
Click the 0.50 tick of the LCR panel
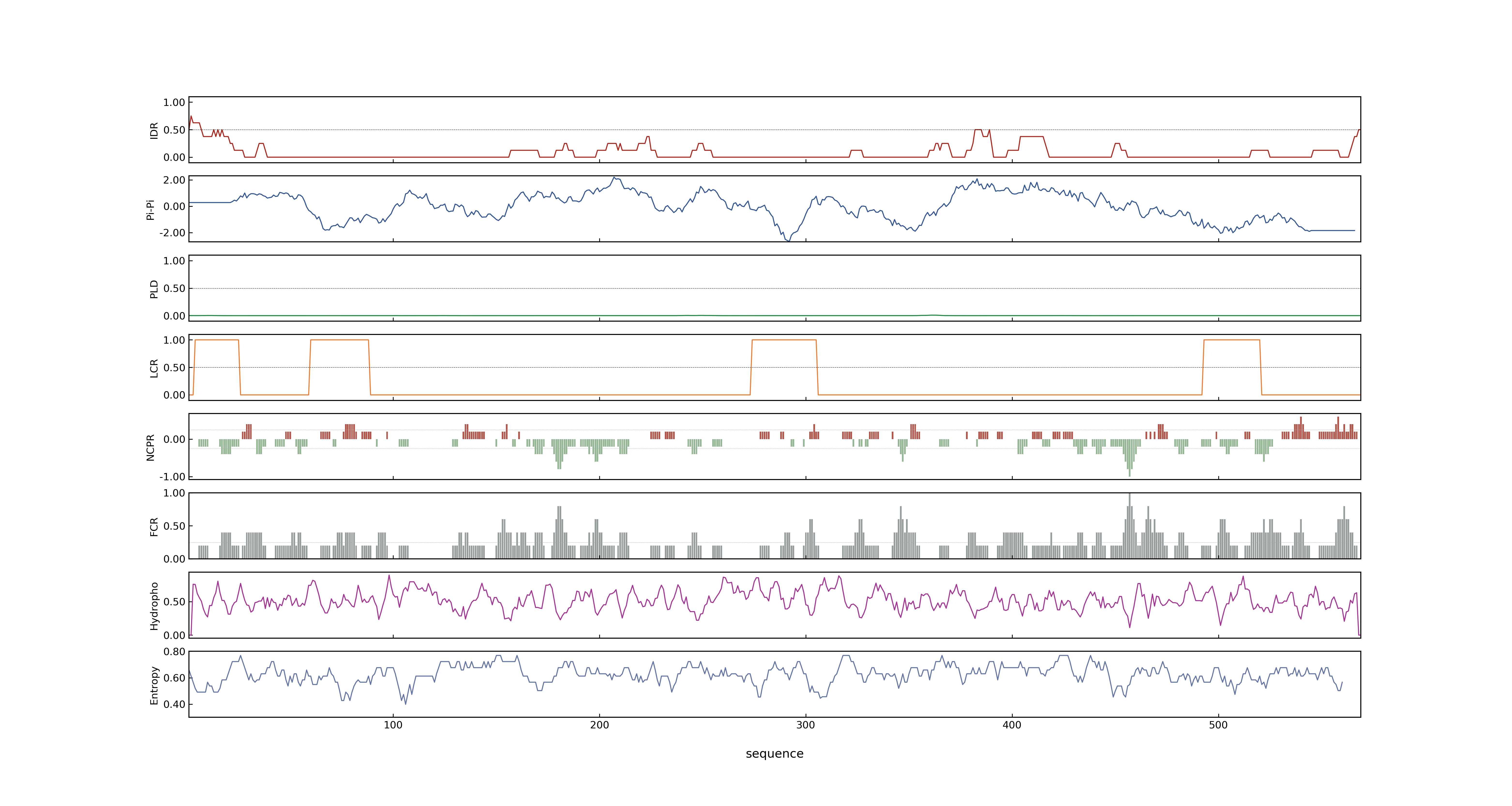click(x=174, y=368)
